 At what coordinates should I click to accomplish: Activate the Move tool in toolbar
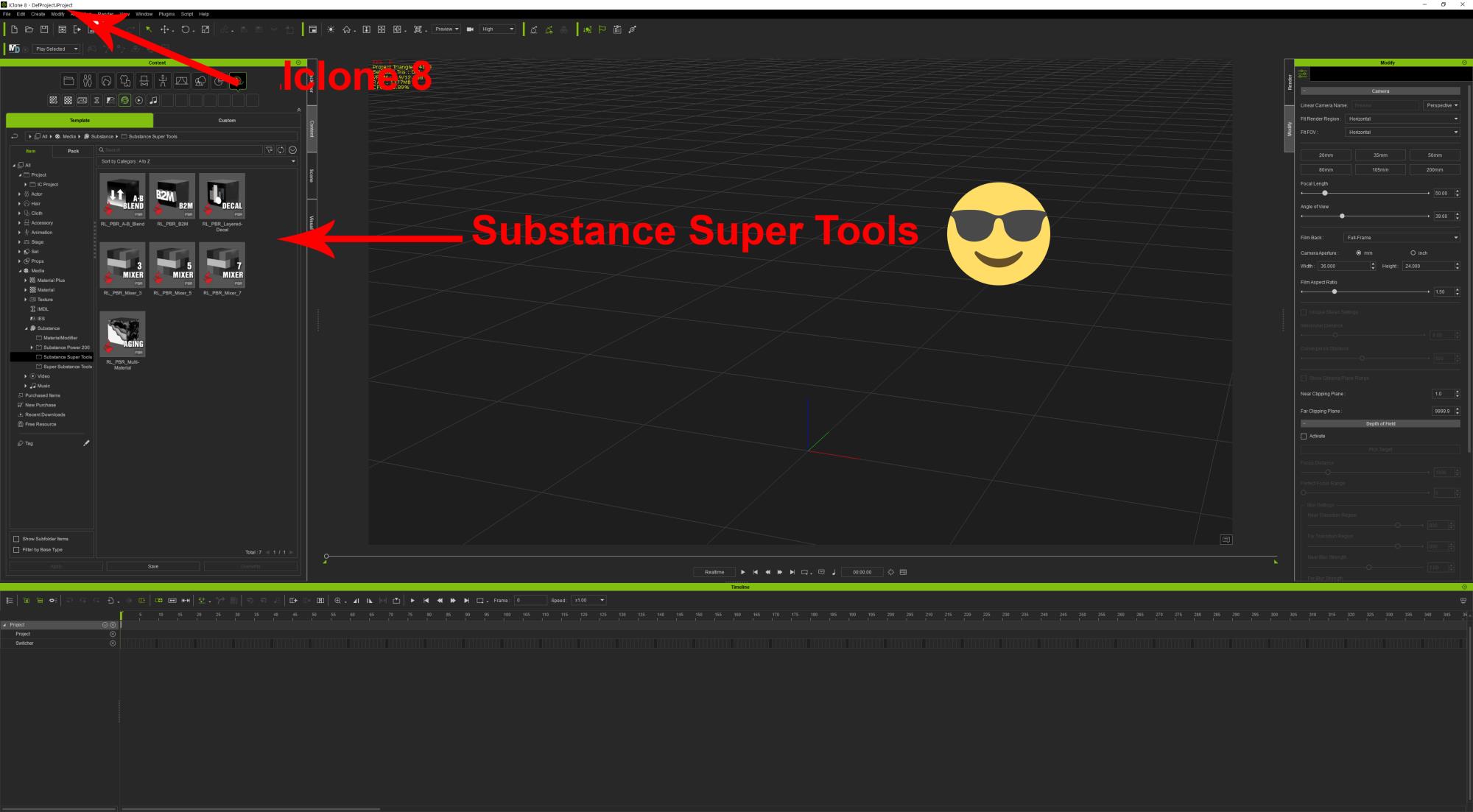(165, 29)
